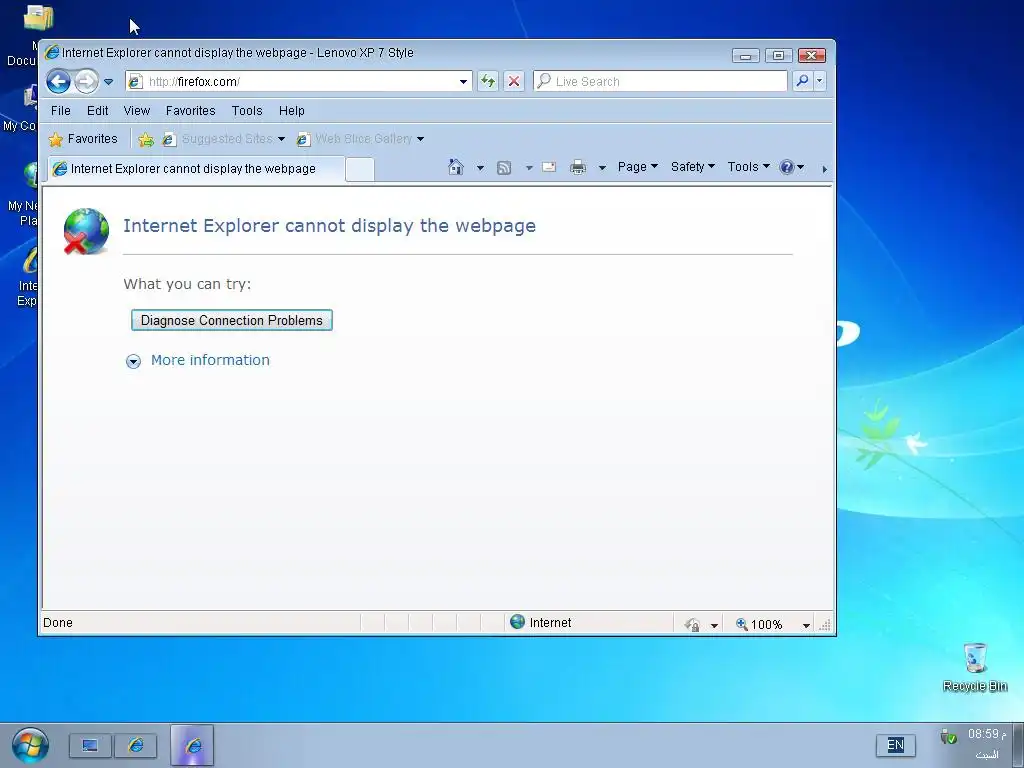Open the Page command bar menu
Viewport: 1024px width, 768px height.
637,167
